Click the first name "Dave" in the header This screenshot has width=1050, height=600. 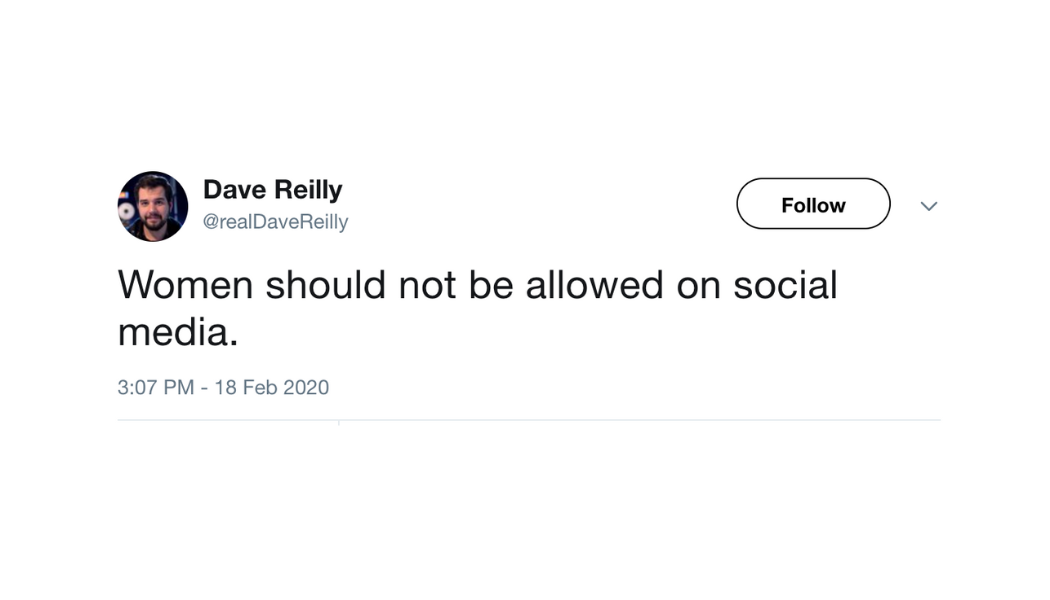(232, 189)
